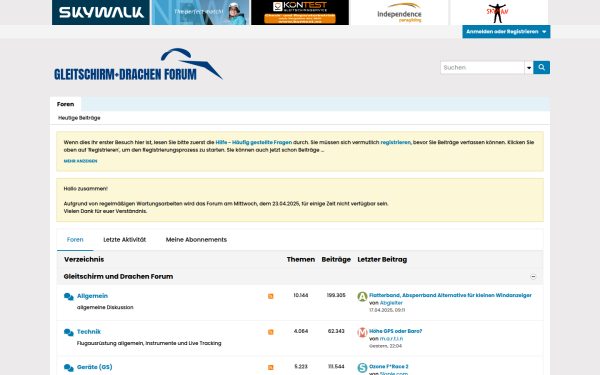The height and width of the screenshot is (375, 600).
Task: Open the Independence paragliding banner
Action: tap(399, 12)
